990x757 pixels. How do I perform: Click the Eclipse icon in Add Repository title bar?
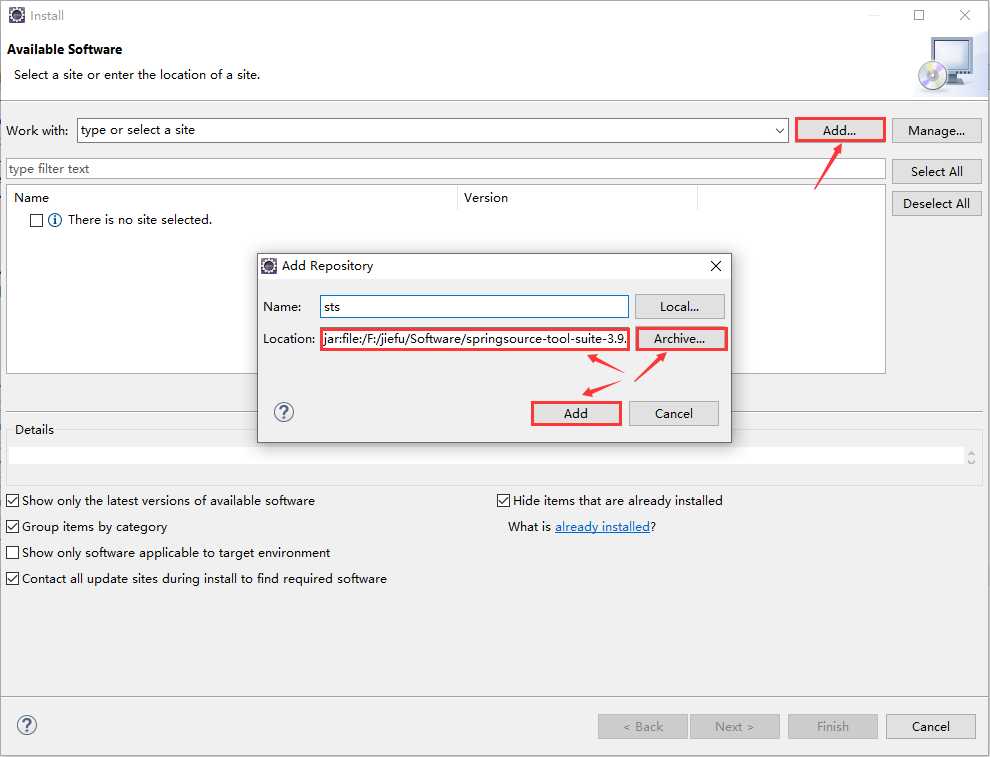point(269,266)
